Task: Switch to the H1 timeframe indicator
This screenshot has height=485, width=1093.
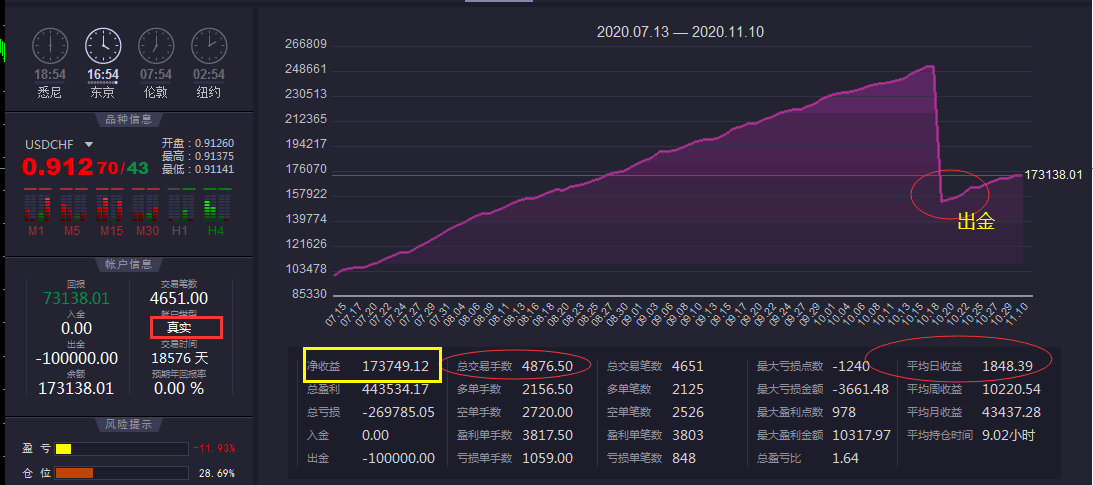Action: [x=180, y=206]
